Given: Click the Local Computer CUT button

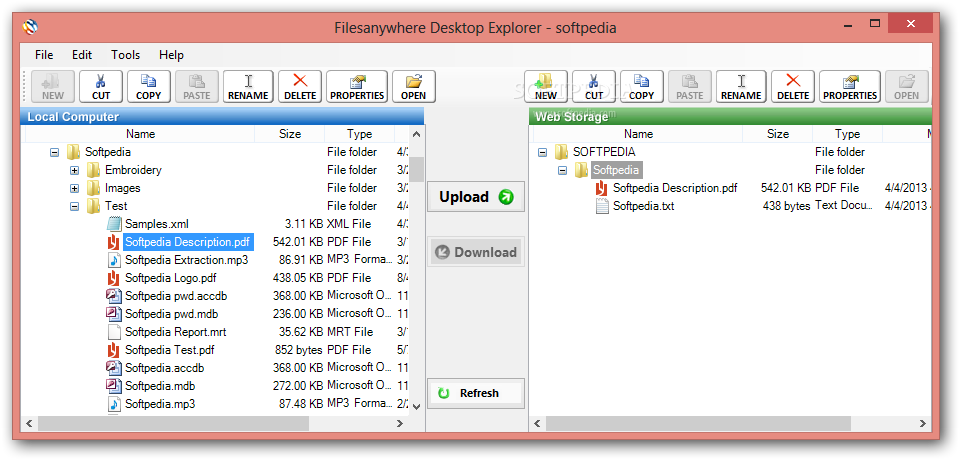Looking at the screenshot, I should tap(101, 86).
